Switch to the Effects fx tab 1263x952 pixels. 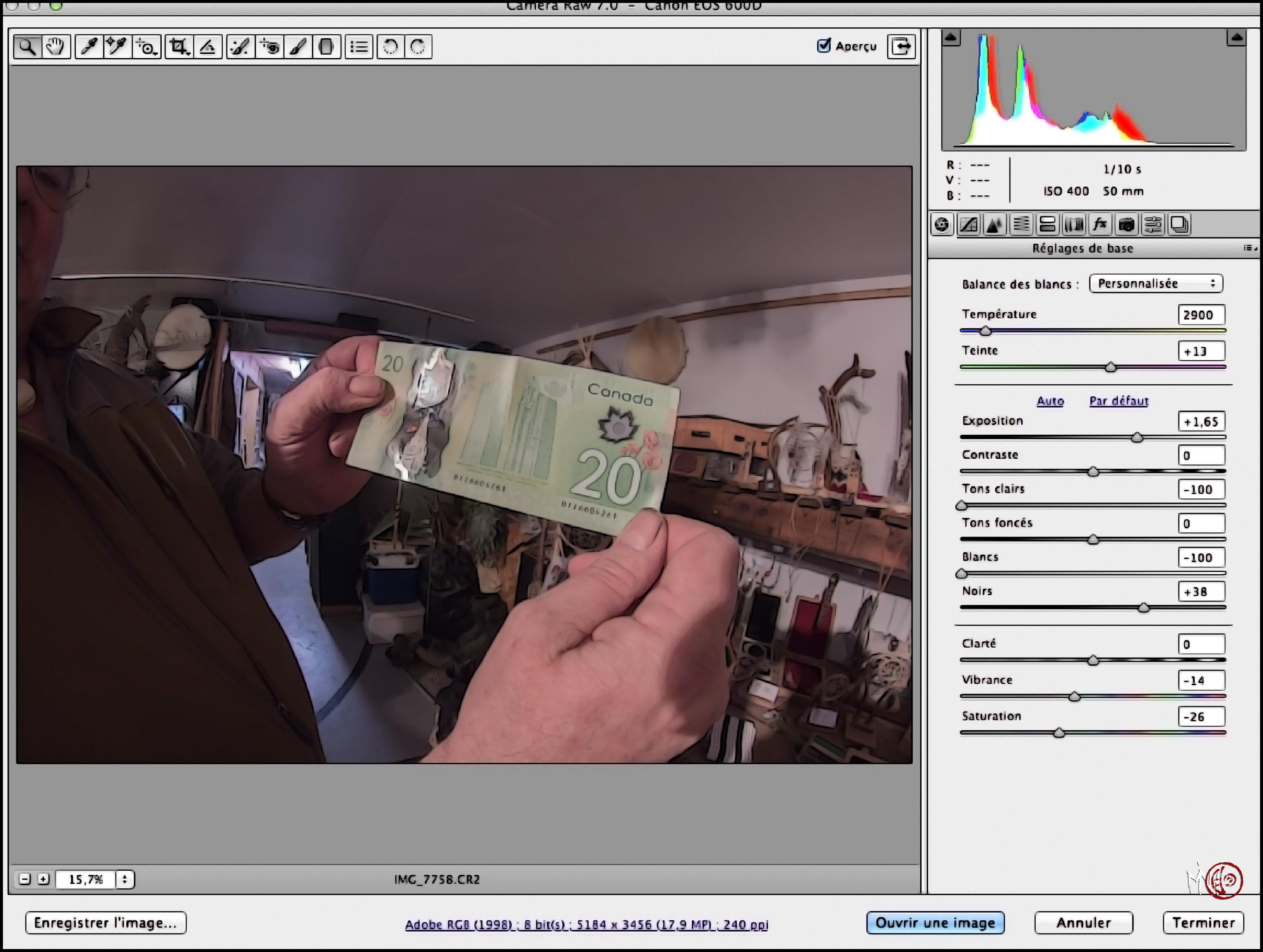click(x=1100, y=224)
